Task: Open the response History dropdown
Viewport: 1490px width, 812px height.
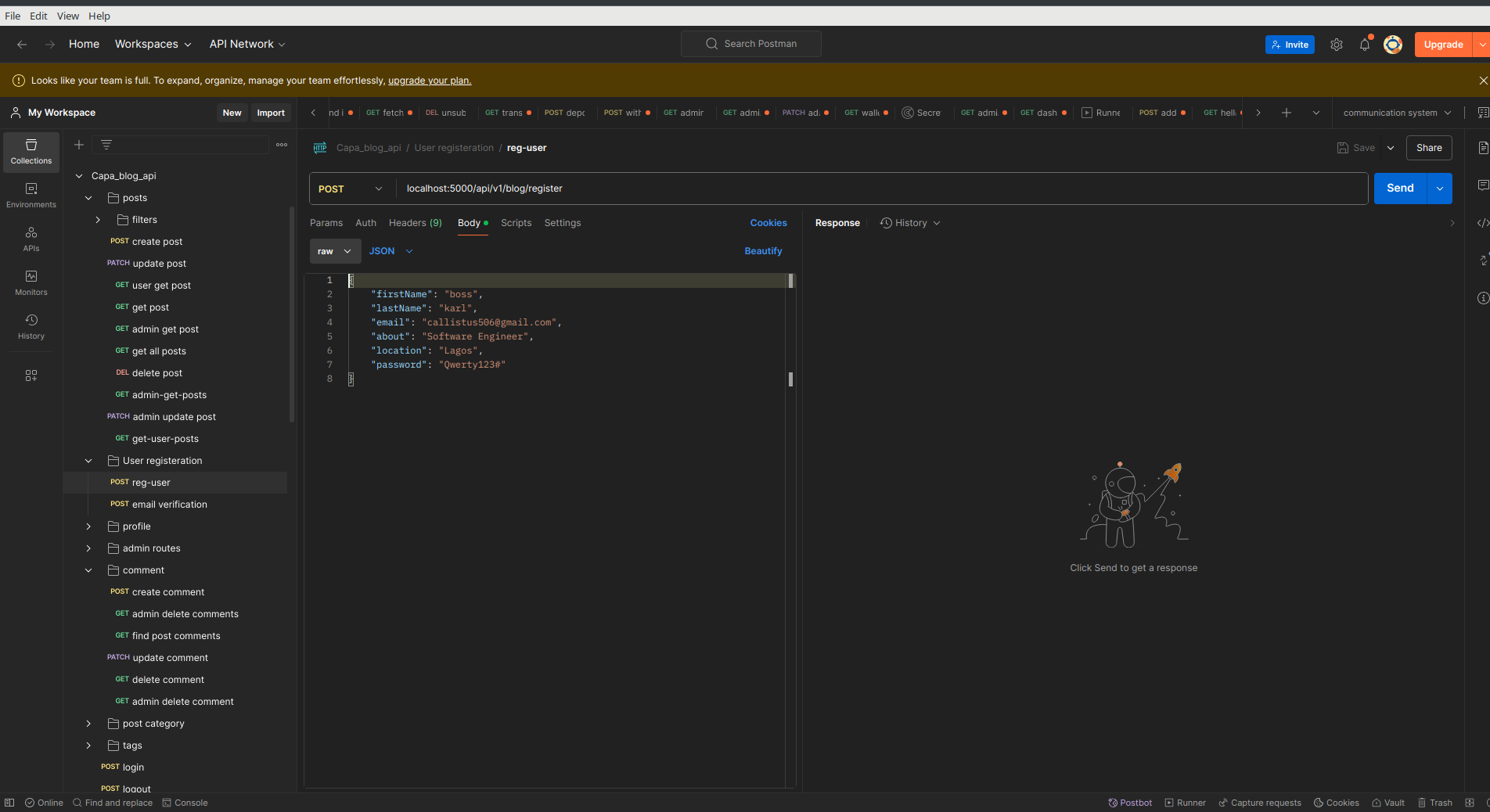Action: tap(910, 223)
